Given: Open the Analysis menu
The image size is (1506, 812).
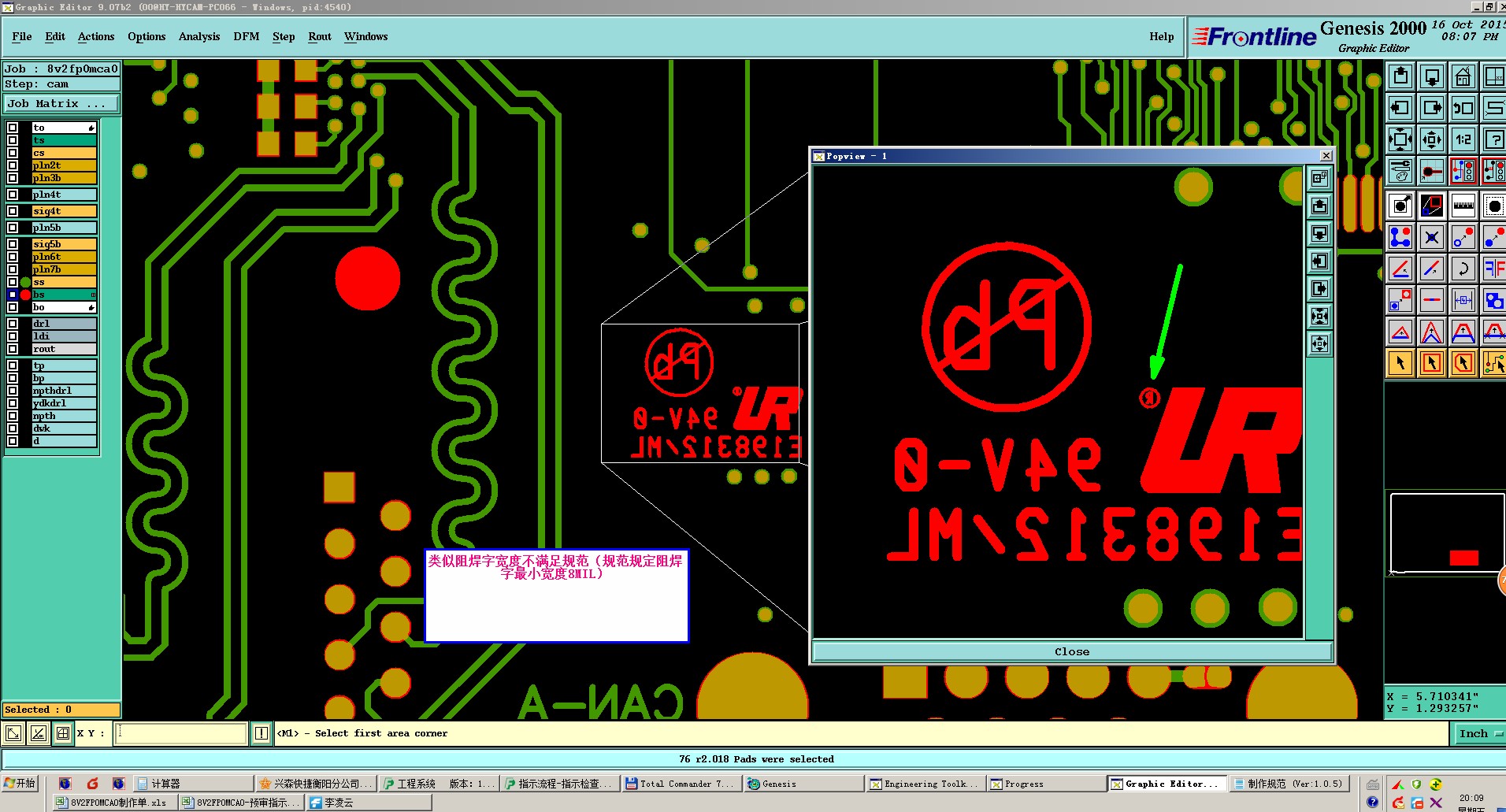Looking at the screenshot, I should tap(199, 37).
